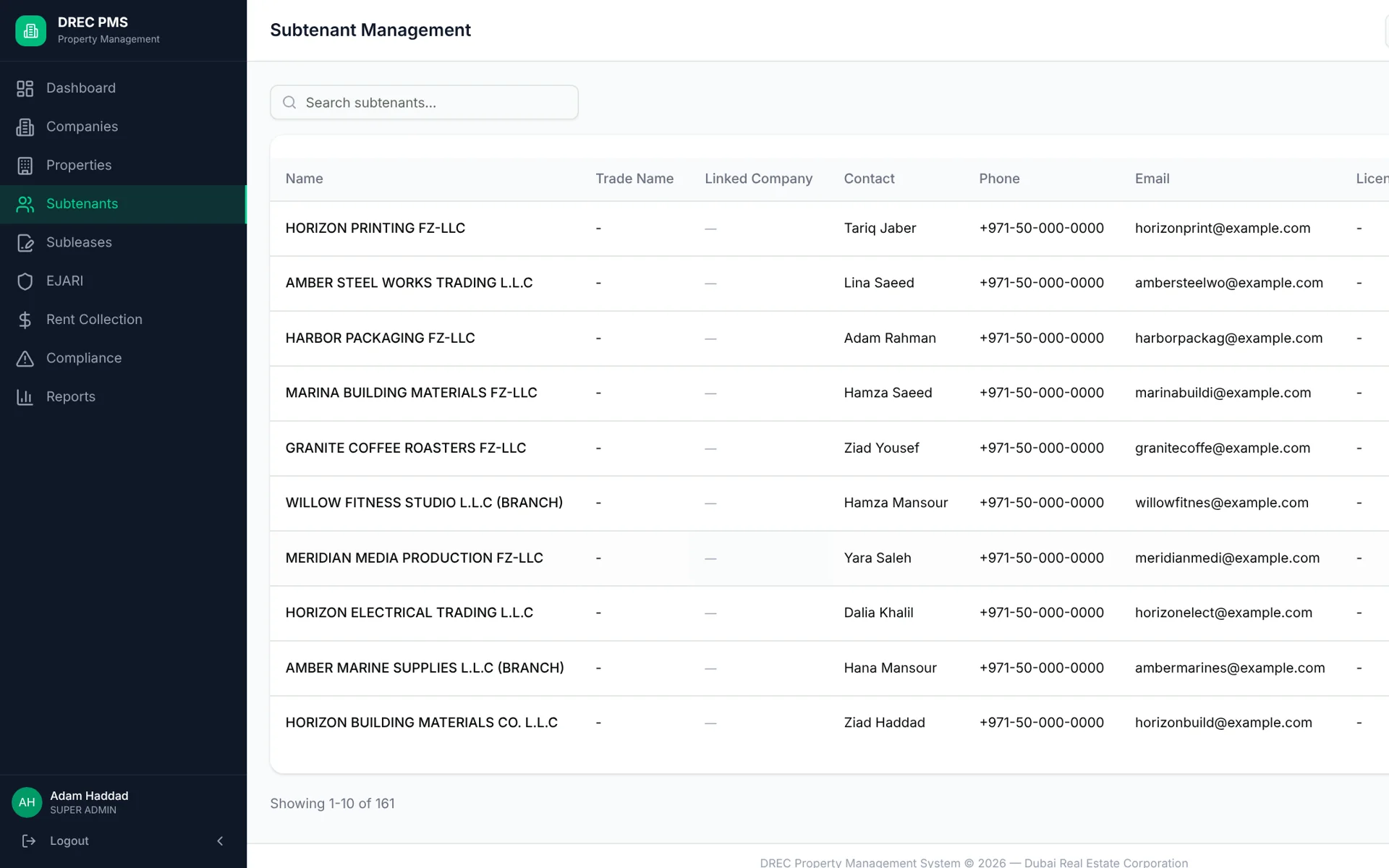Click the Email column header
The image size is (1389, 868).
point(1152,179)
